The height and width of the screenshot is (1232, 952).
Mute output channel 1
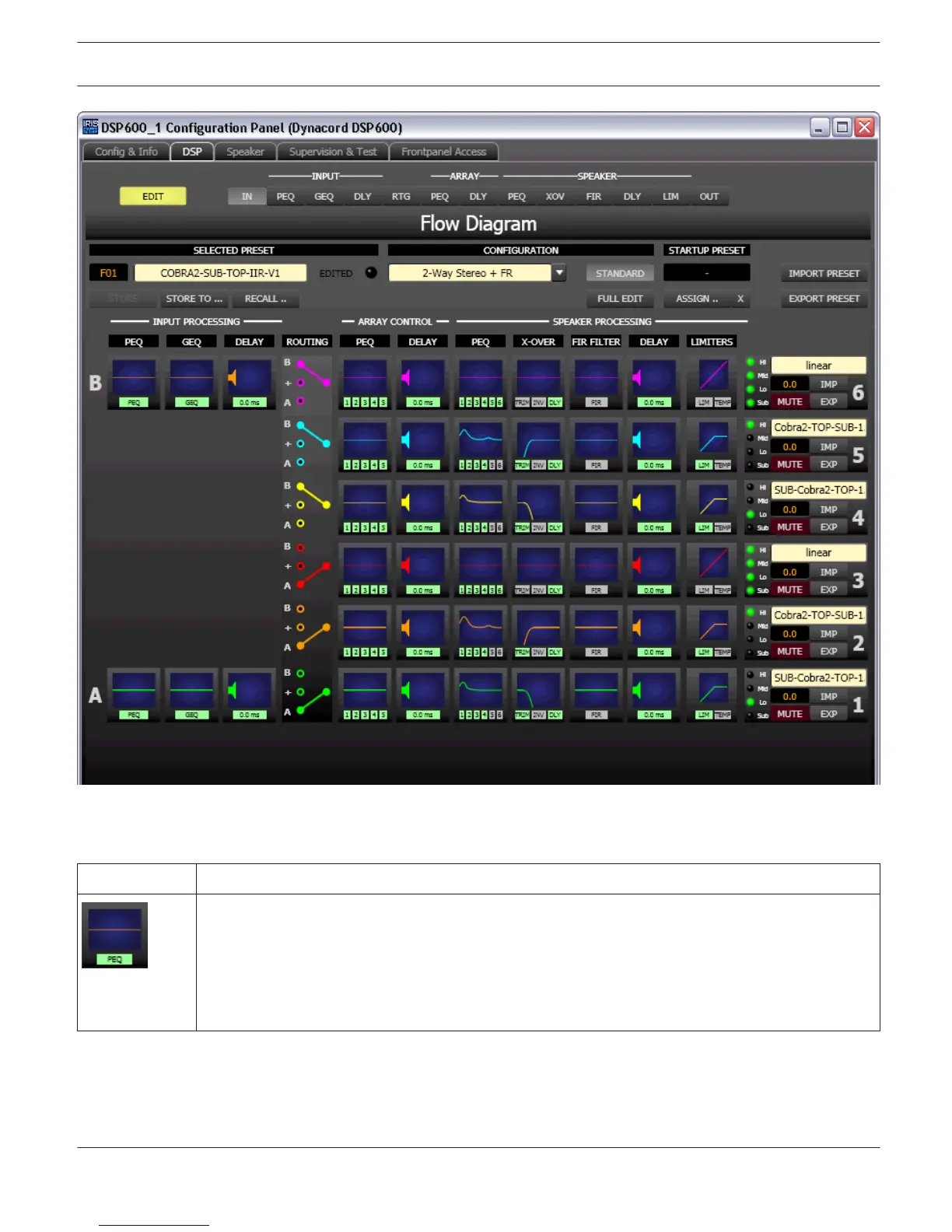789,714
